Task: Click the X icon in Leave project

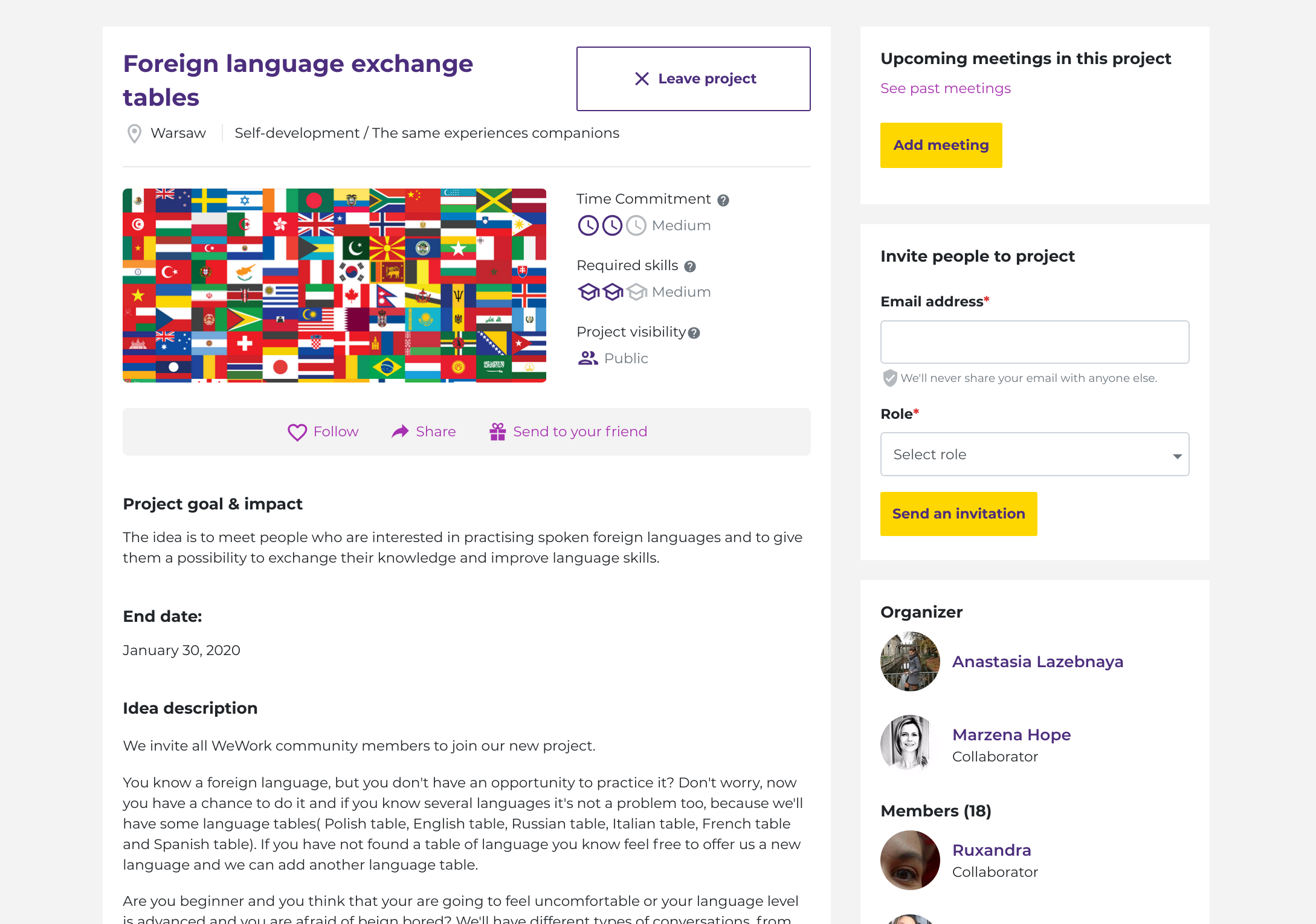Action: [x=642, y=79]
